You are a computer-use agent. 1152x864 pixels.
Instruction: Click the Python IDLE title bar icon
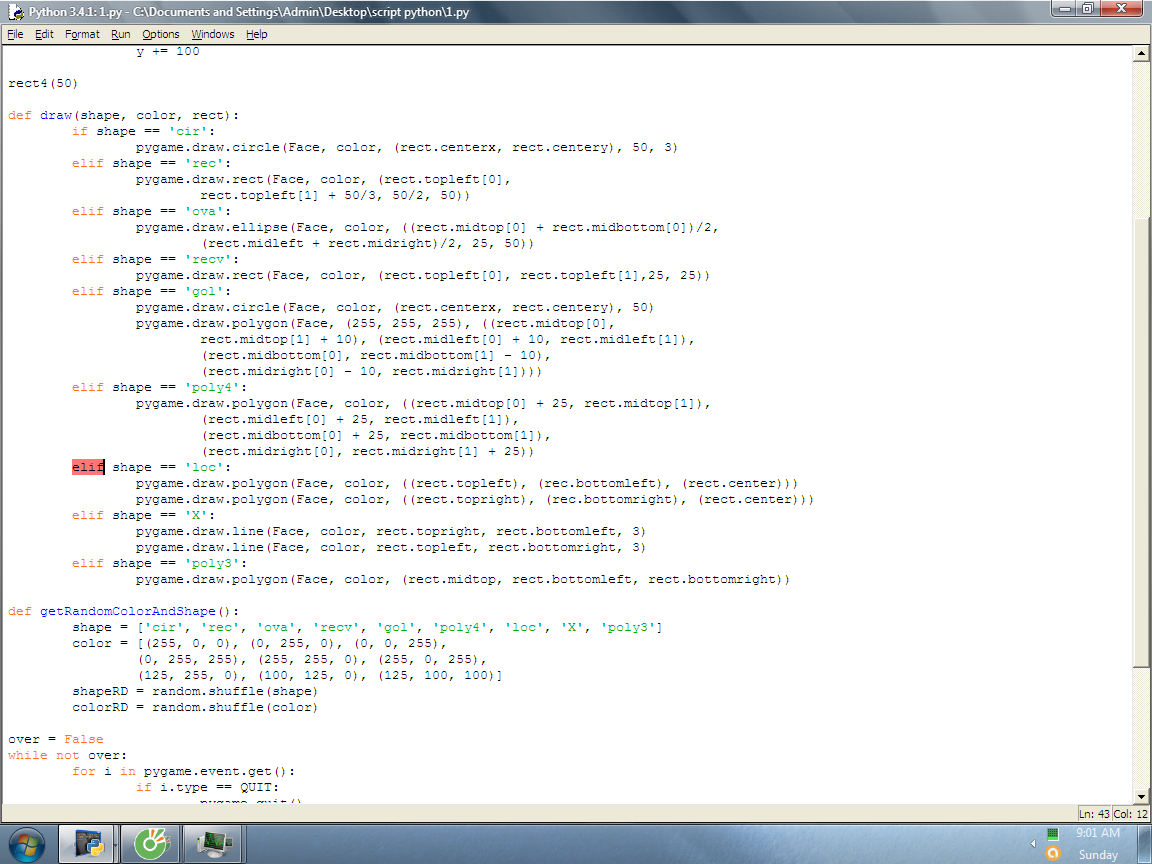[15, 12]
